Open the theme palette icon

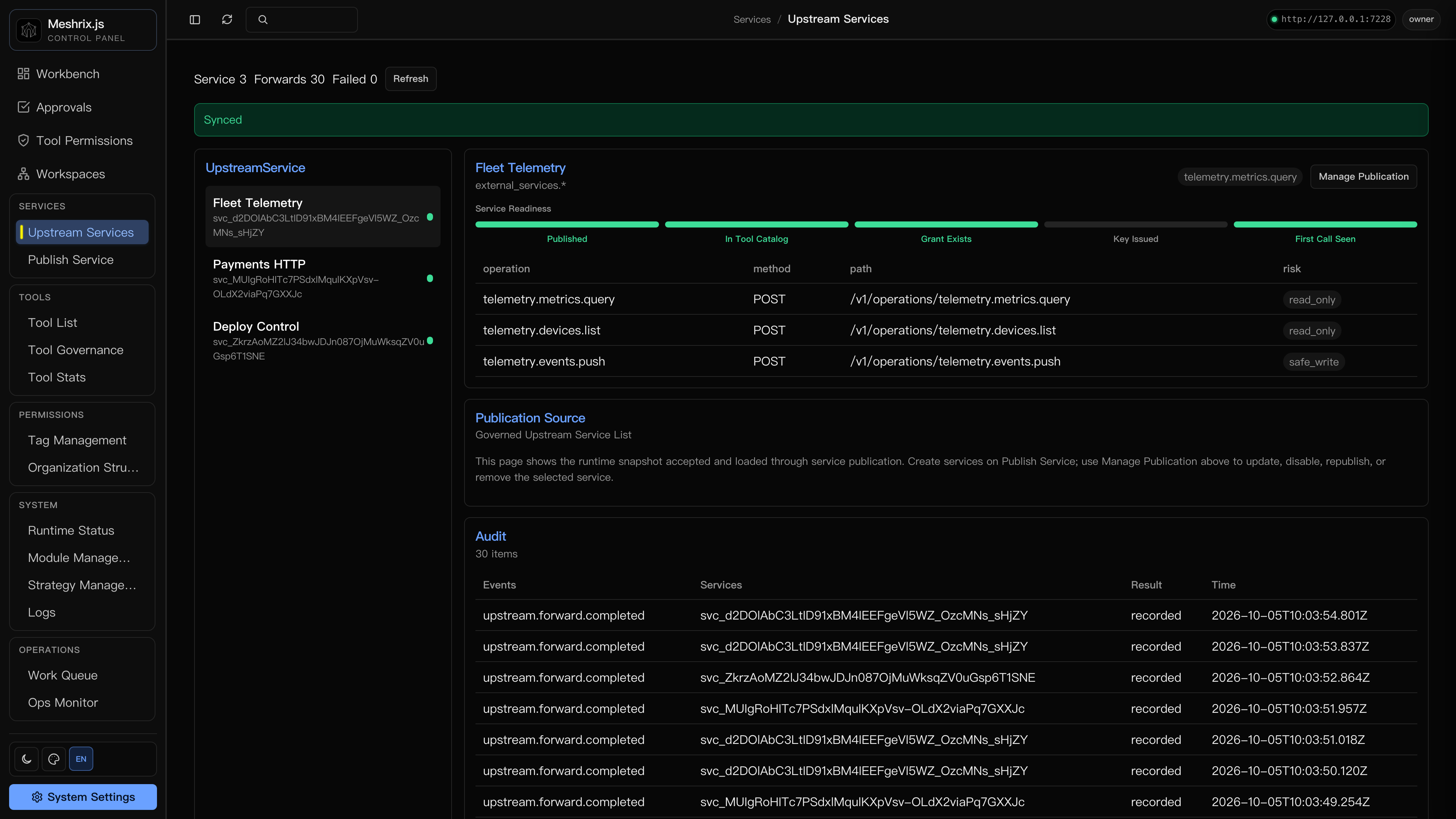[x=54, y=759]
